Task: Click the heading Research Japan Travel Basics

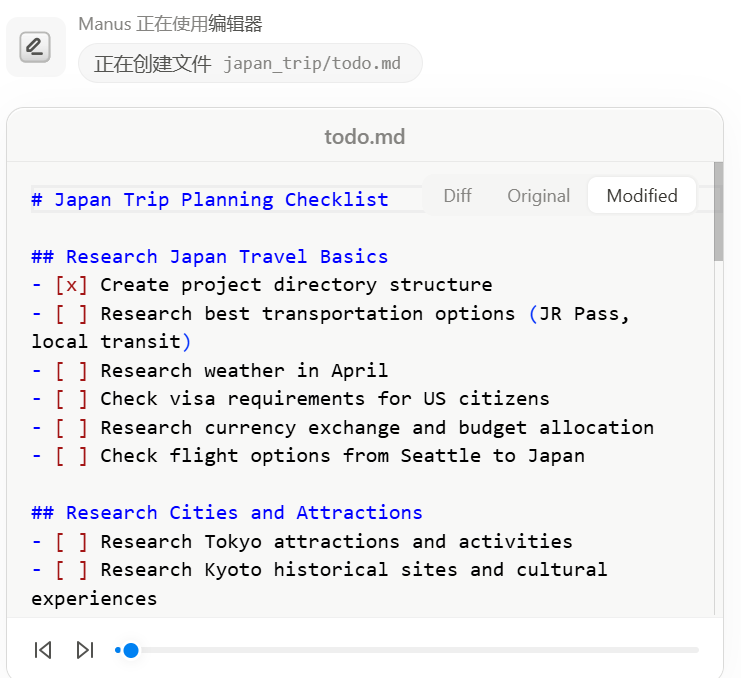Action: pyautogui.click(x=210, y=257)
